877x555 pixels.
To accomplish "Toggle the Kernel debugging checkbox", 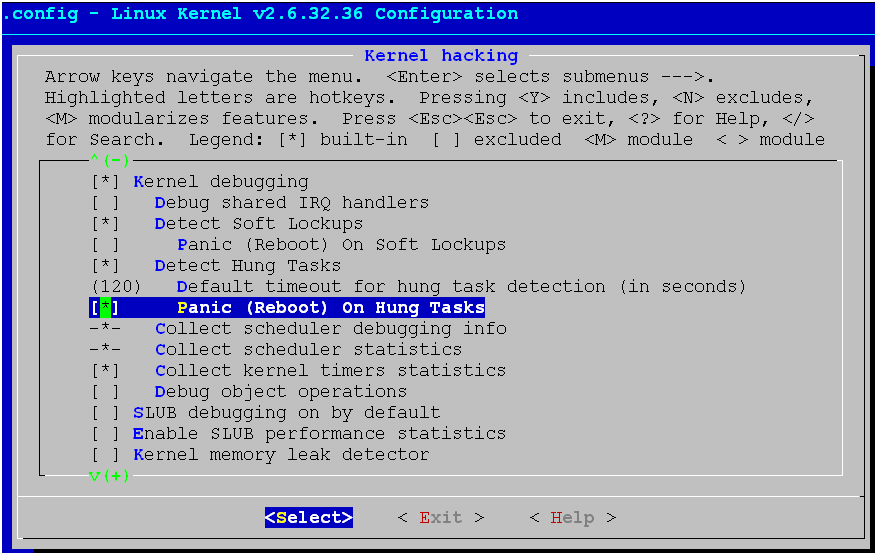I will click(105, 182).
